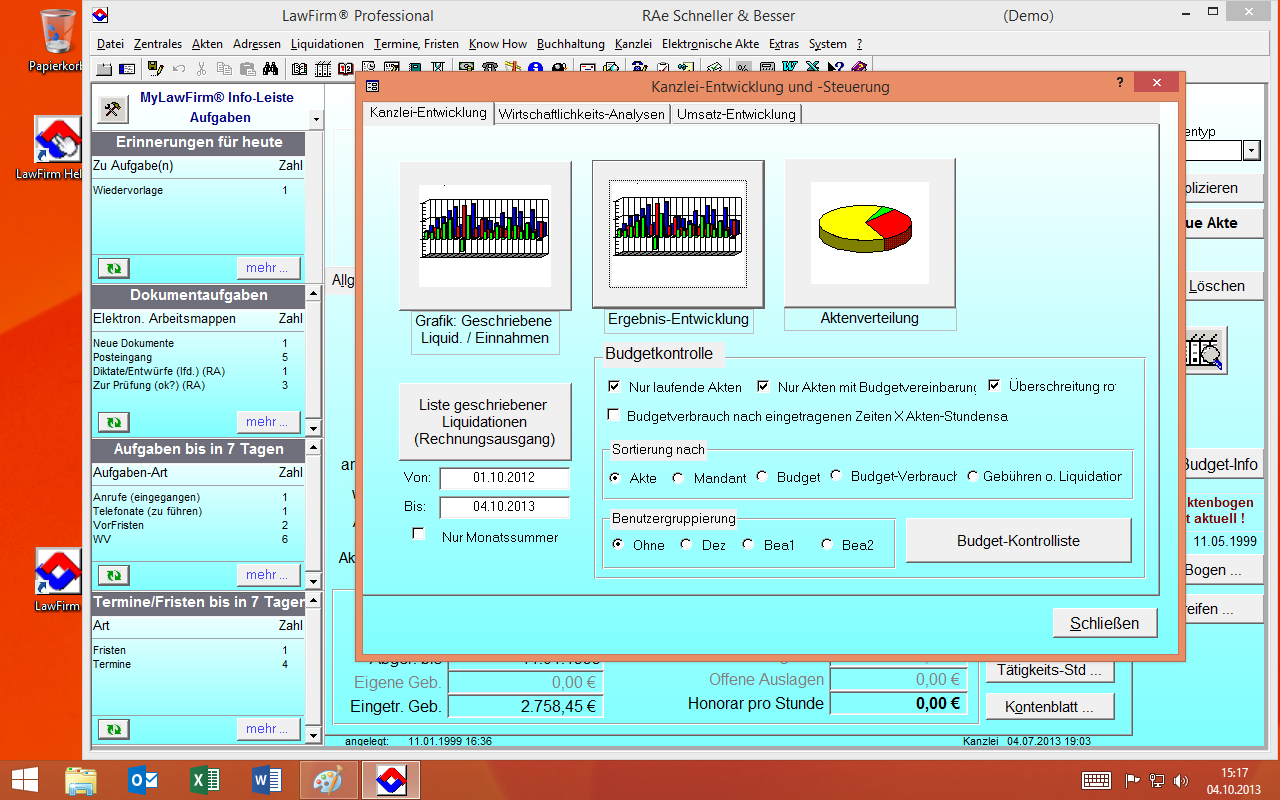Click the binoculars search icon in toolbar
The width and height of the screenshot is (1280, 800).
coord(270,69)
